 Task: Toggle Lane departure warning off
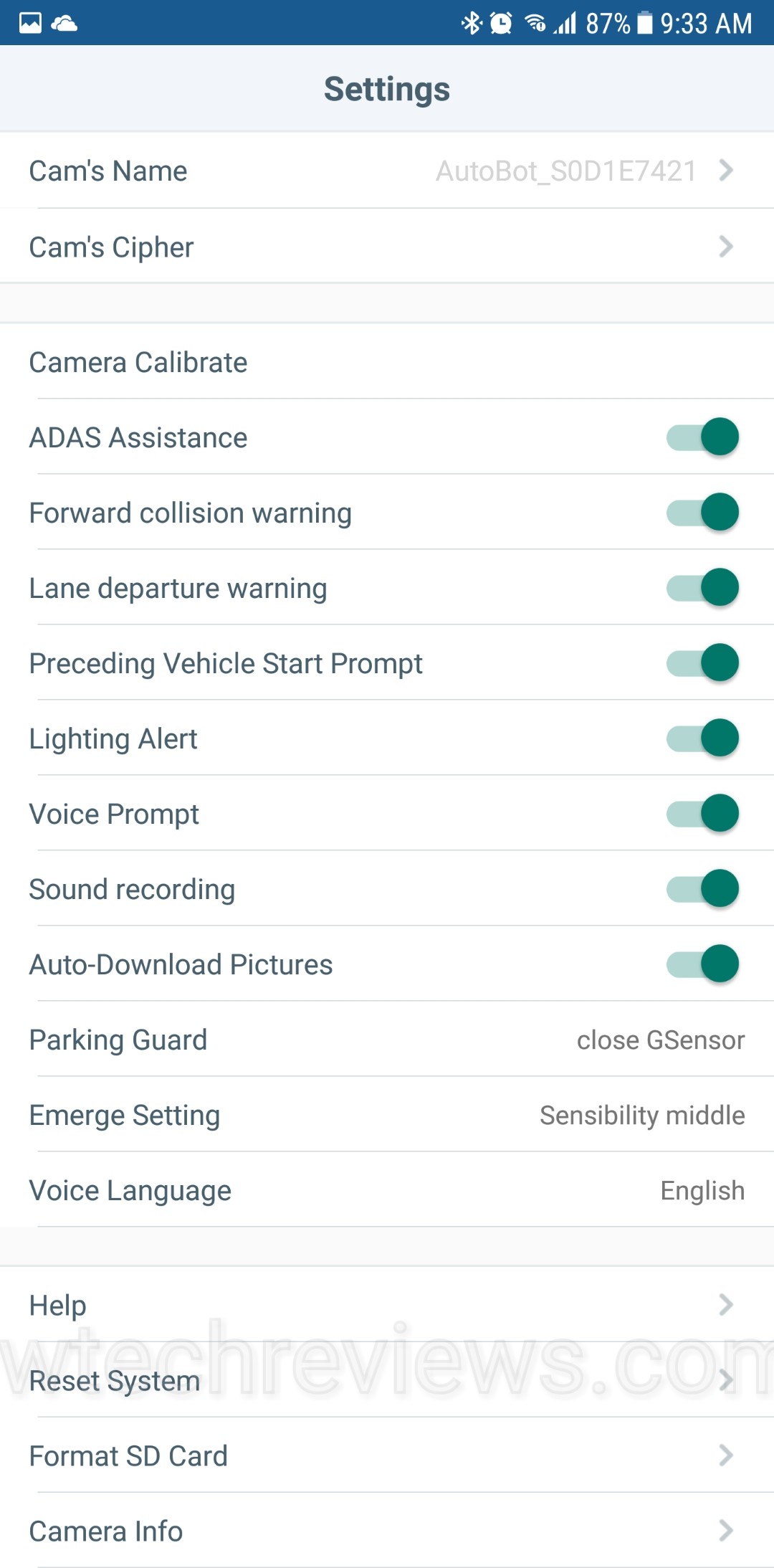pos(702,587)
